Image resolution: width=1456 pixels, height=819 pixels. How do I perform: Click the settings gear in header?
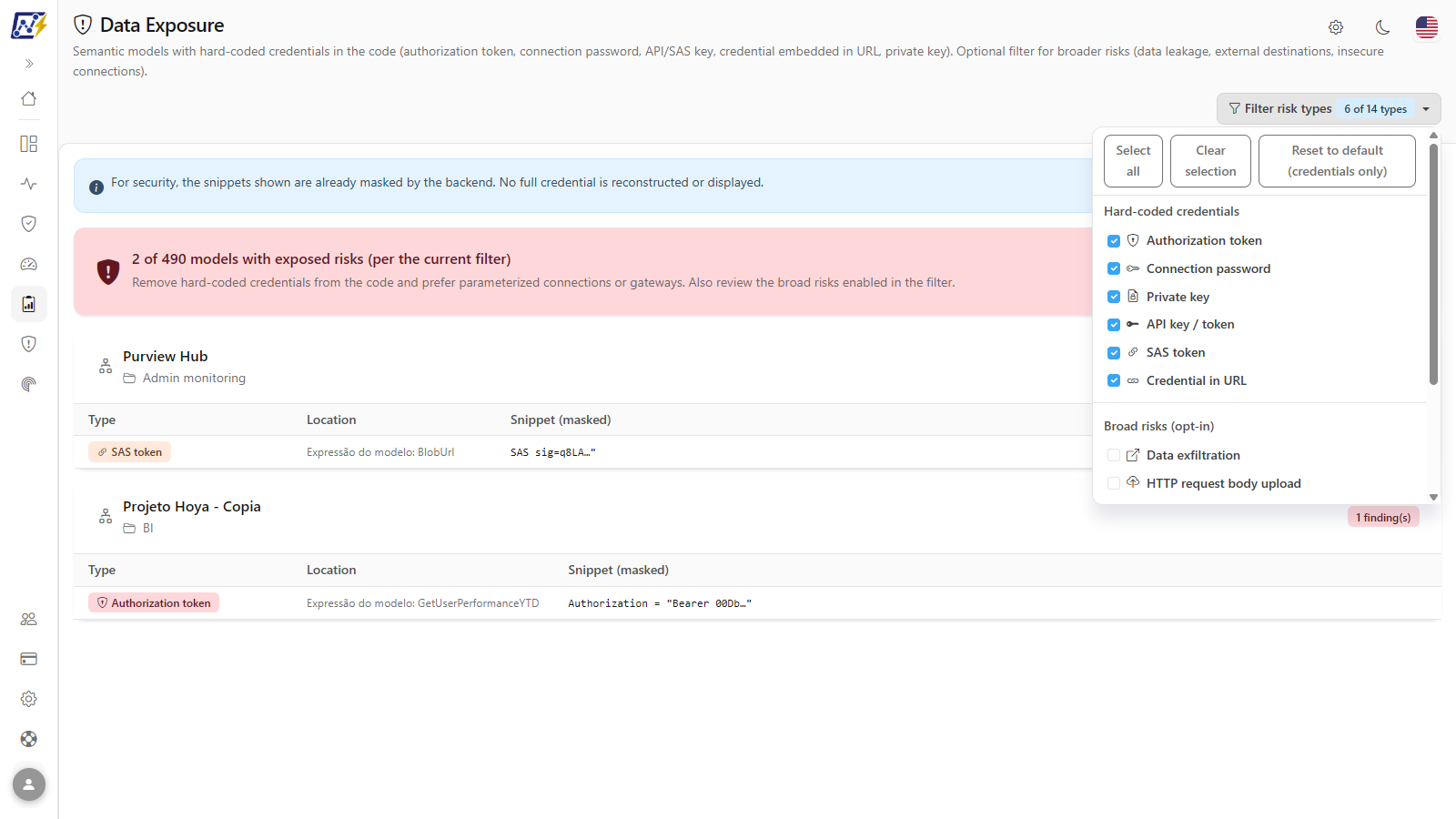pos(1336,27)
